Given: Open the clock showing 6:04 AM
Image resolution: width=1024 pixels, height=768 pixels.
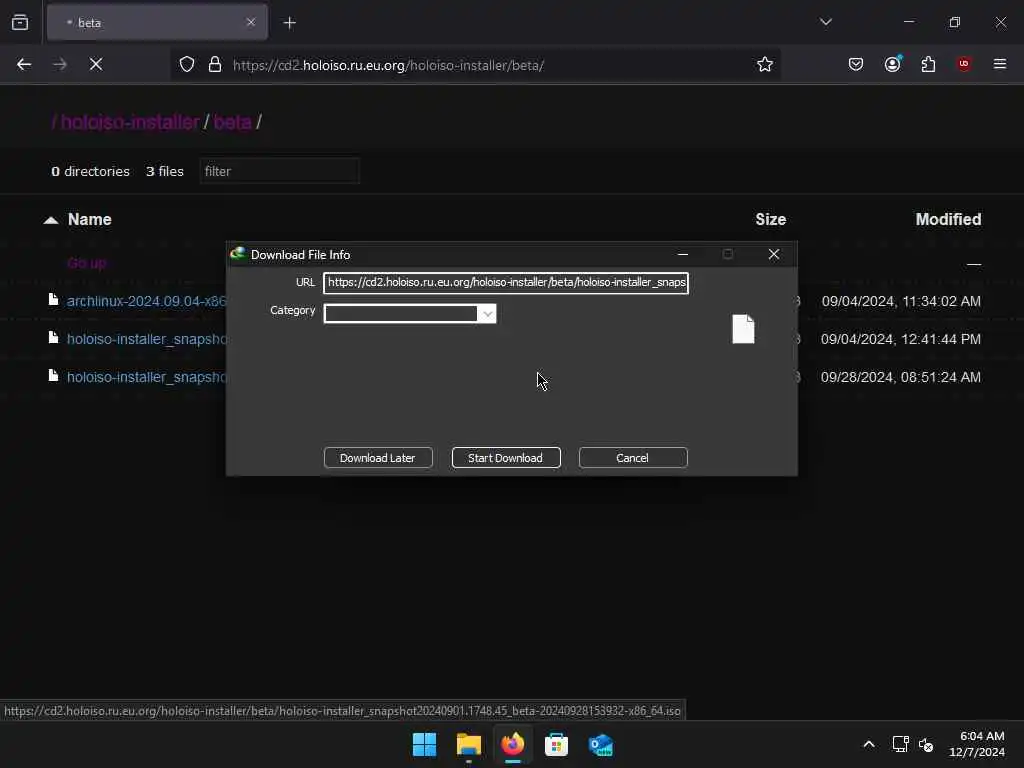Looking at the screenshot, I should click(982, 737).
